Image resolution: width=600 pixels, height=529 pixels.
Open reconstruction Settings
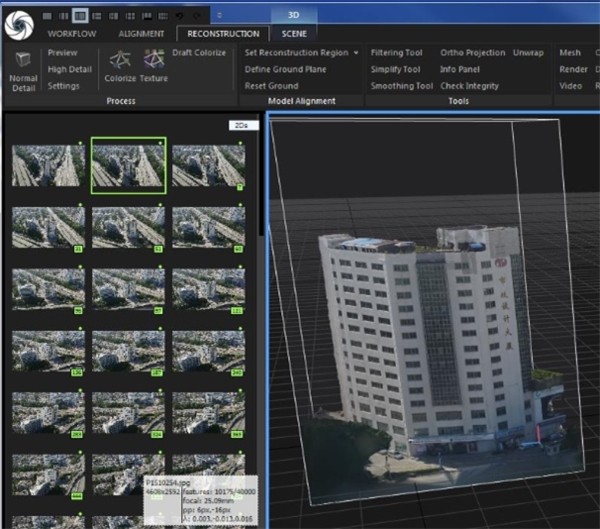(x=64, y=86)
